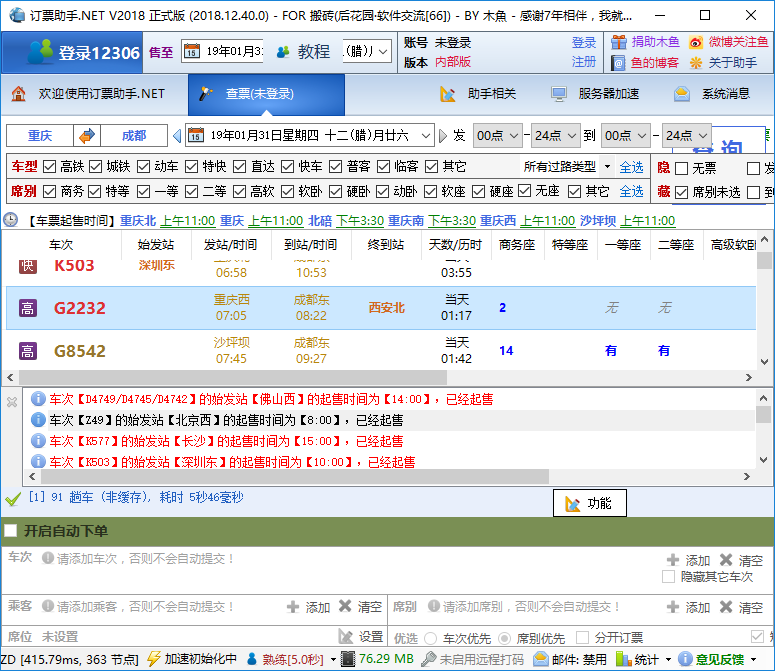This screenshot has width=775, height=671.
Task: Uncheck 商务 seat class
Action: pos(49,191)
